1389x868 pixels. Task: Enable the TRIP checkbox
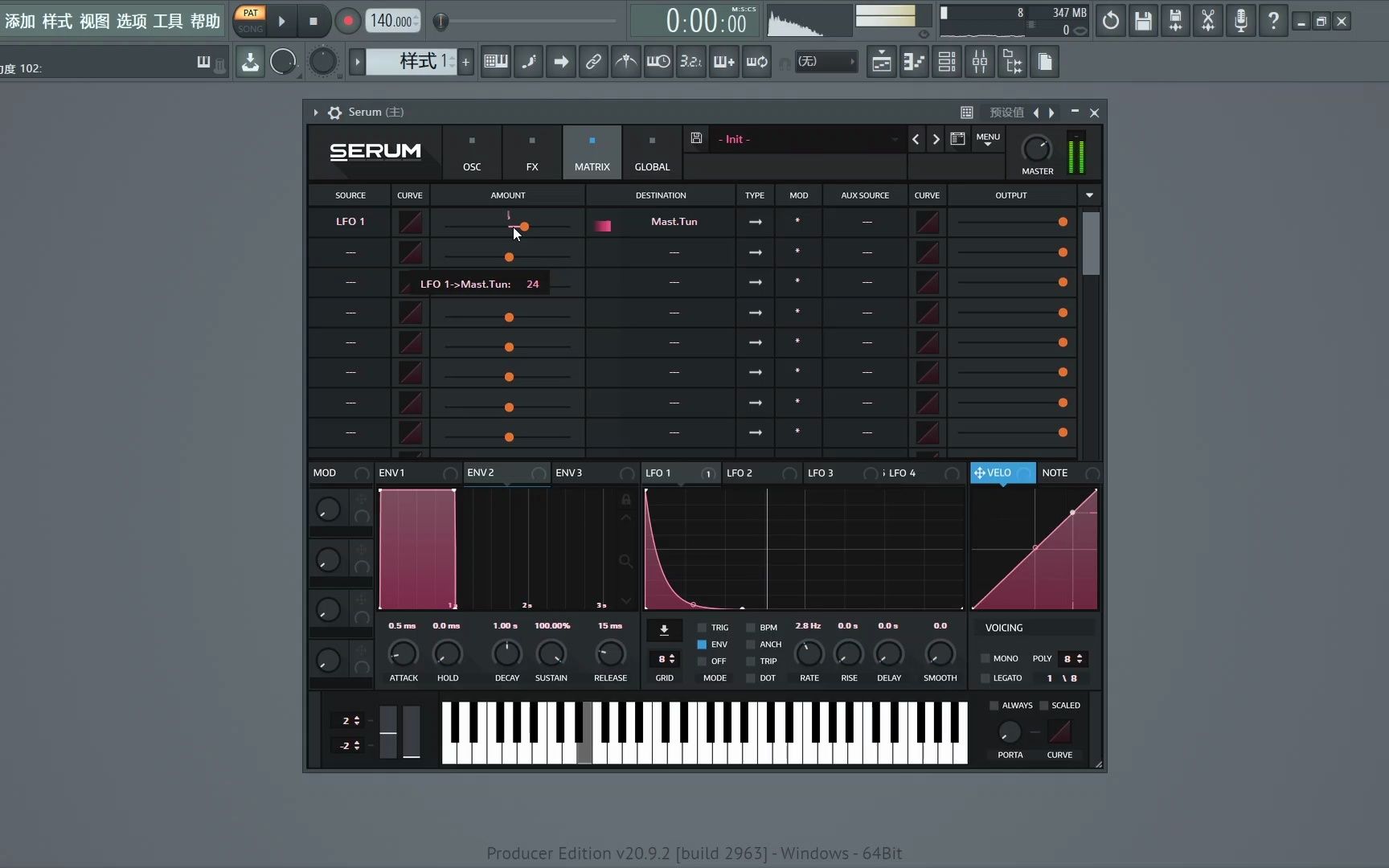(x=751, y=661)
